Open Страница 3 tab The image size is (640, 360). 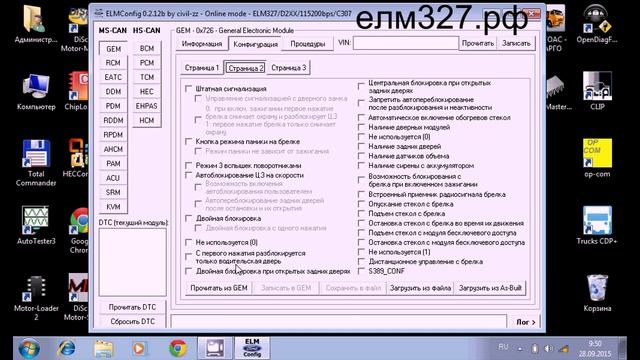(x=289, y=68)
